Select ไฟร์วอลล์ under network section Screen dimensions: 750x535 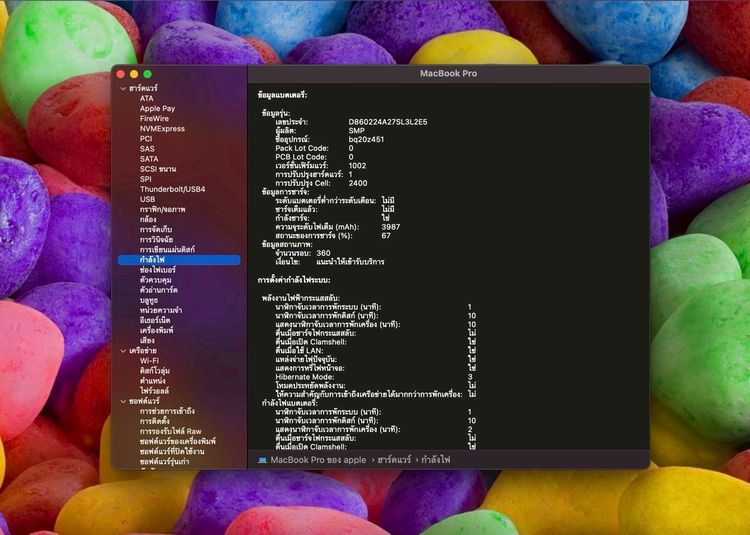[155, 391]
